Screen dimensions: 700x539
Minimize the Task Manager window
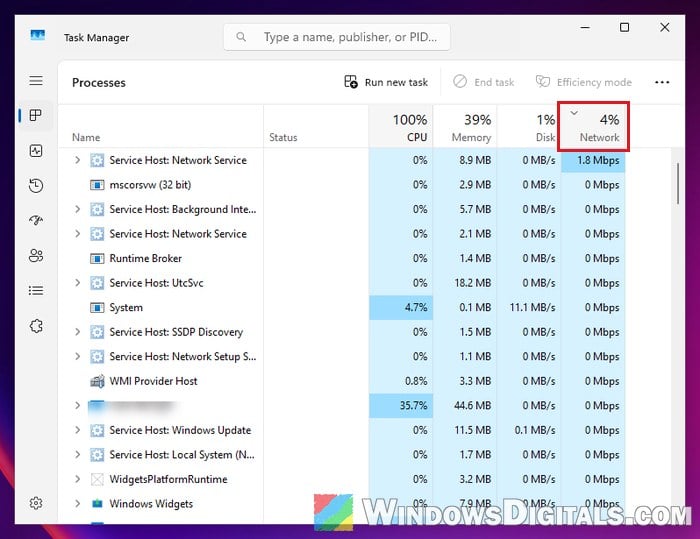585,28
